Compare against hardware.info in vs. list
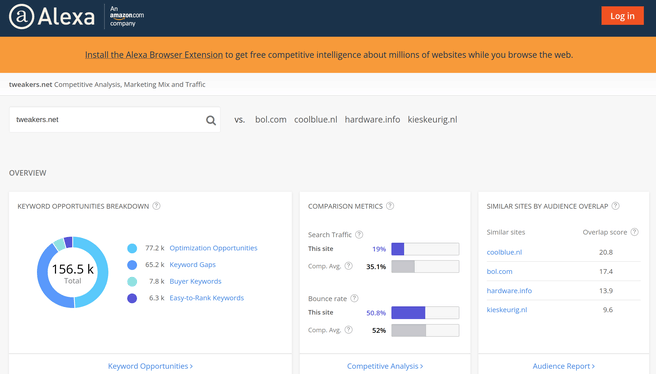The width and height of the screenshot is (656, 374). click(x=372, y=120)
